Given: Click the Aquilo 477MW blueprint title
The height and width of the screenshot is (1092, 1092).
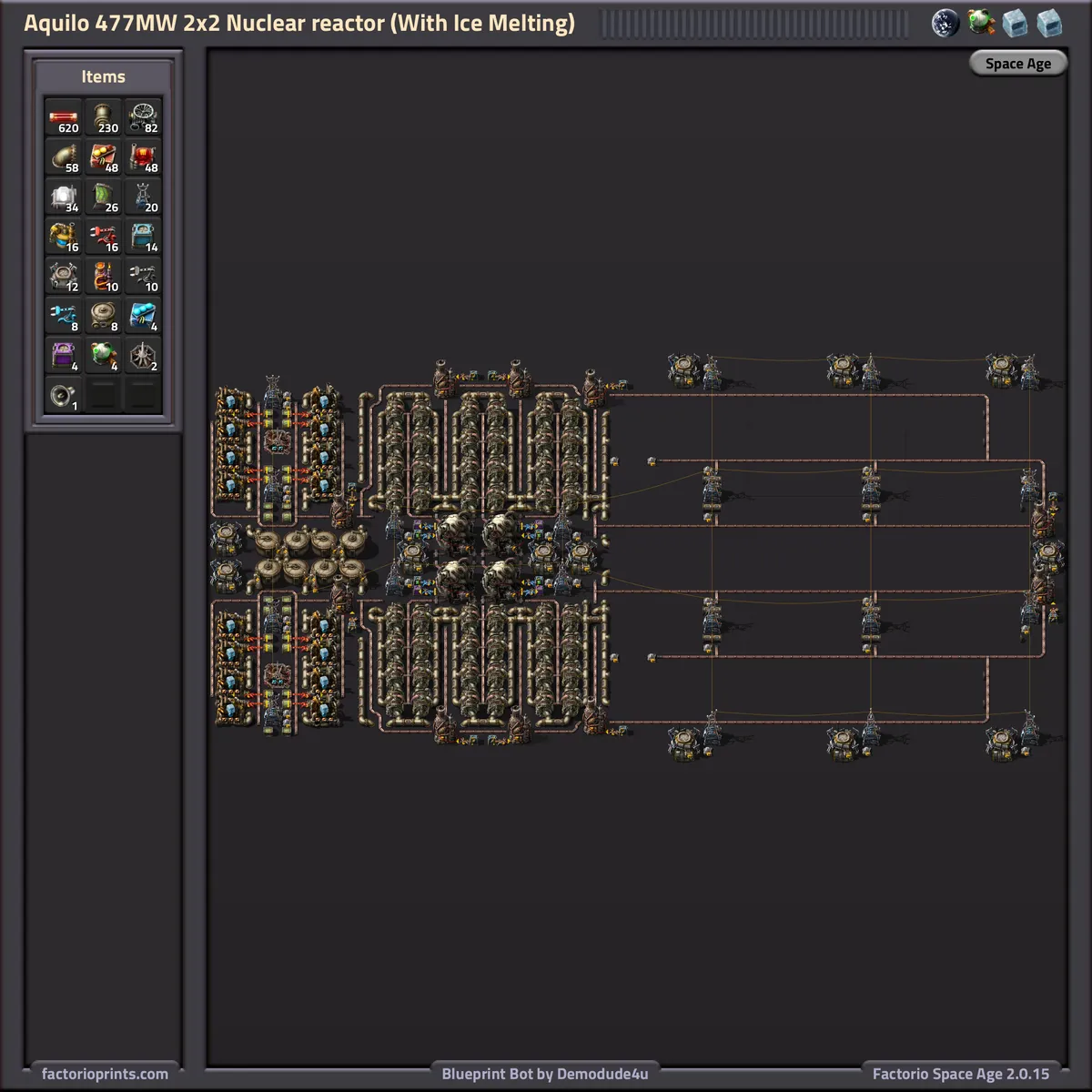Looking at the screenshot, I should (299, 24).
